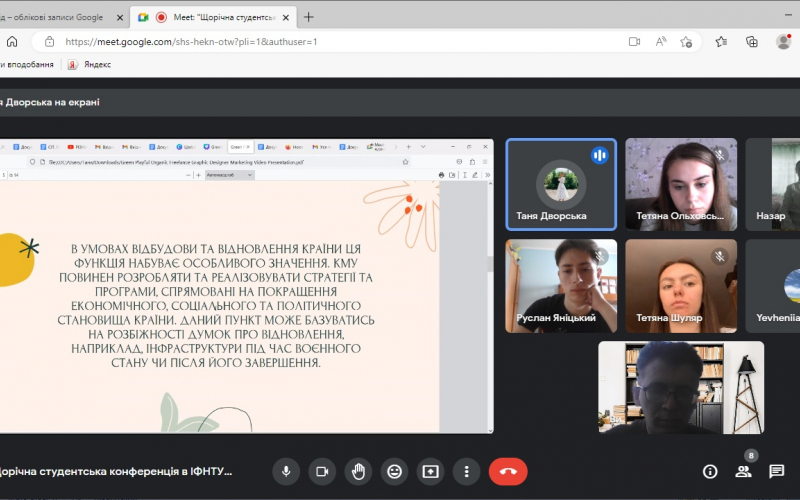Open emoji reactions panel

coord(394,471)
